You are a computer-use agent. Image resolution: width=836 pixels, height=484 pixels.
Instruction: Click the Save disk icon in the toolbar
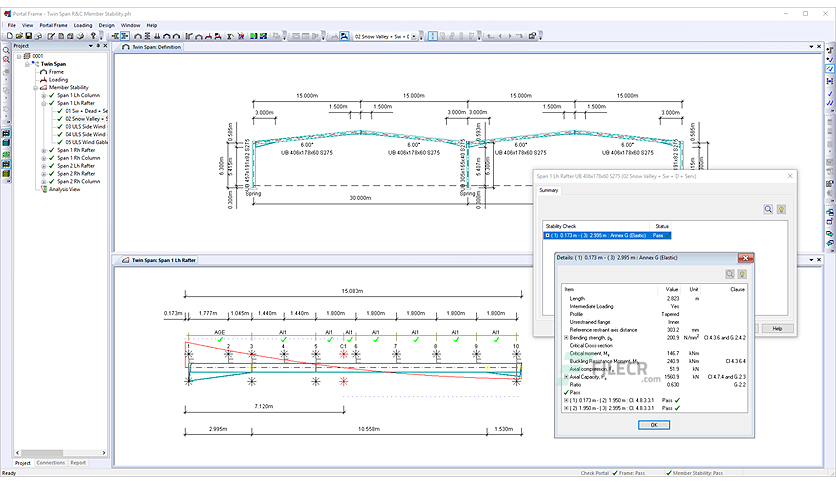29,36
